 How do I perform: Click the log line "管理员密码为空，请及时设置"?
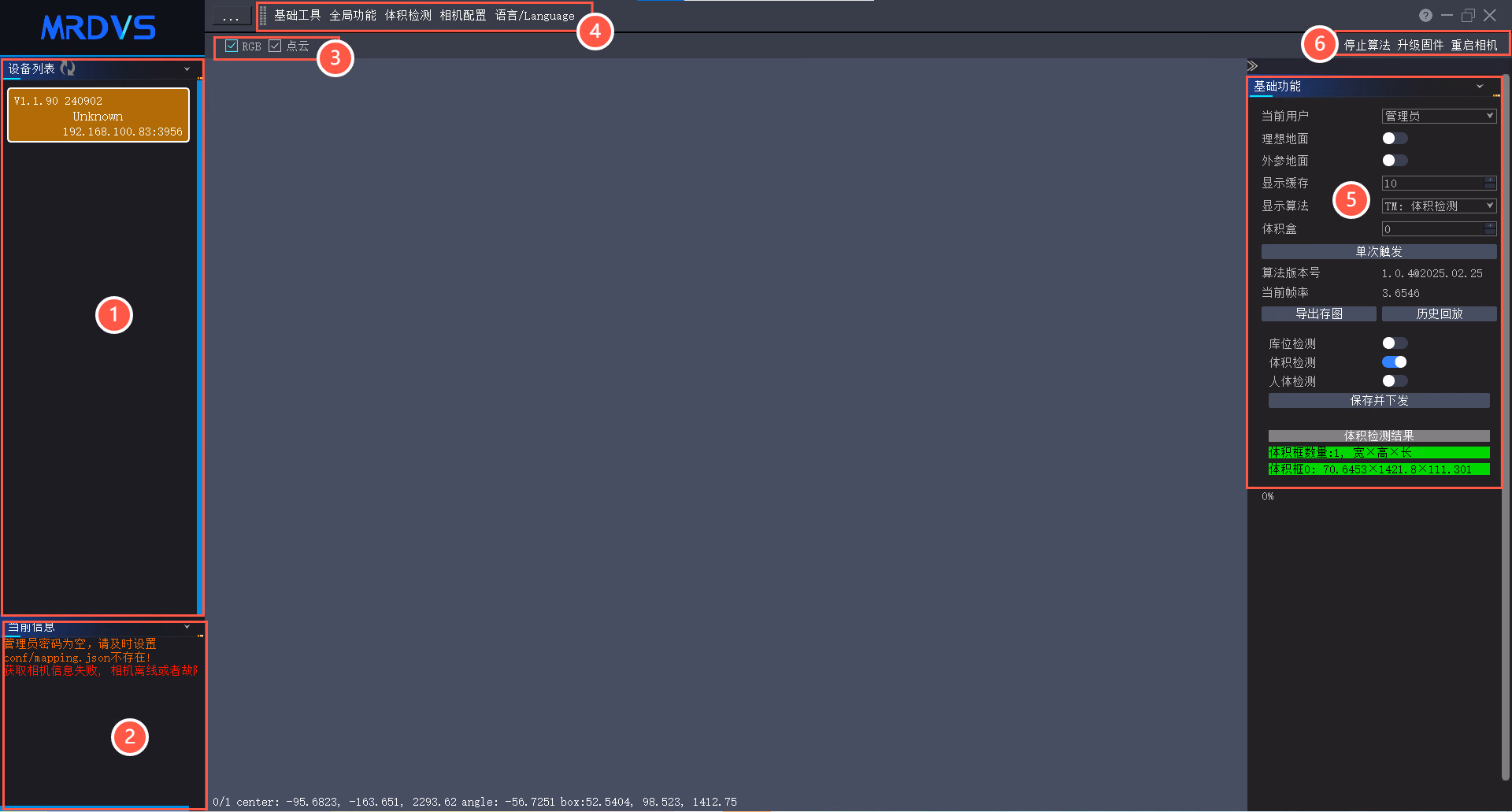point(80,644)
